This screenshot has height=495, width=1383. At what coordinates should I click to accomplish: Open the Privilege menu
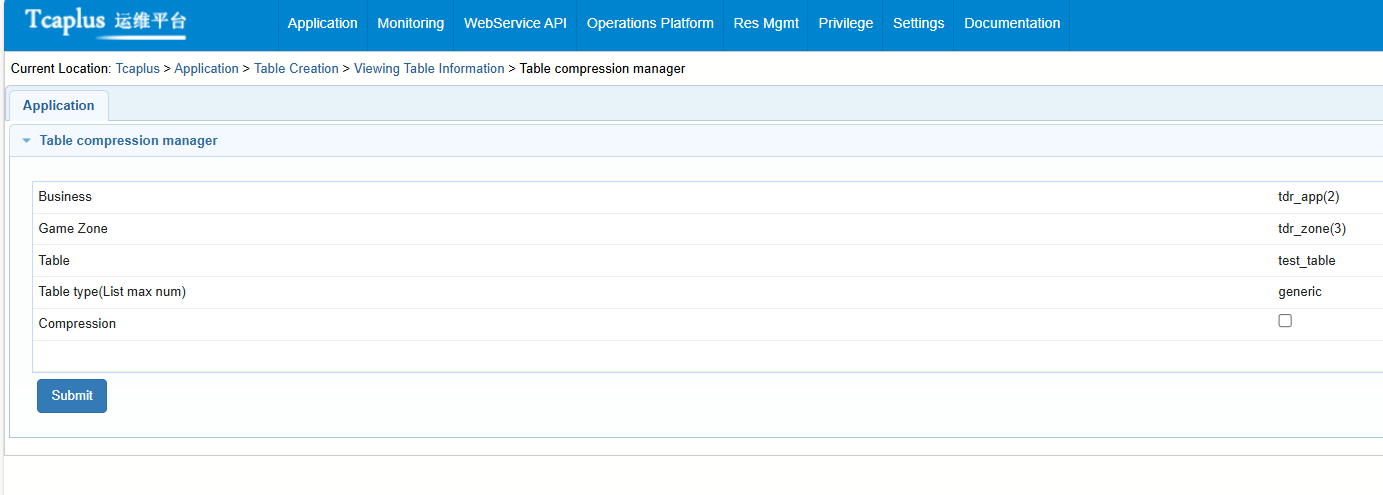point(845,23)
